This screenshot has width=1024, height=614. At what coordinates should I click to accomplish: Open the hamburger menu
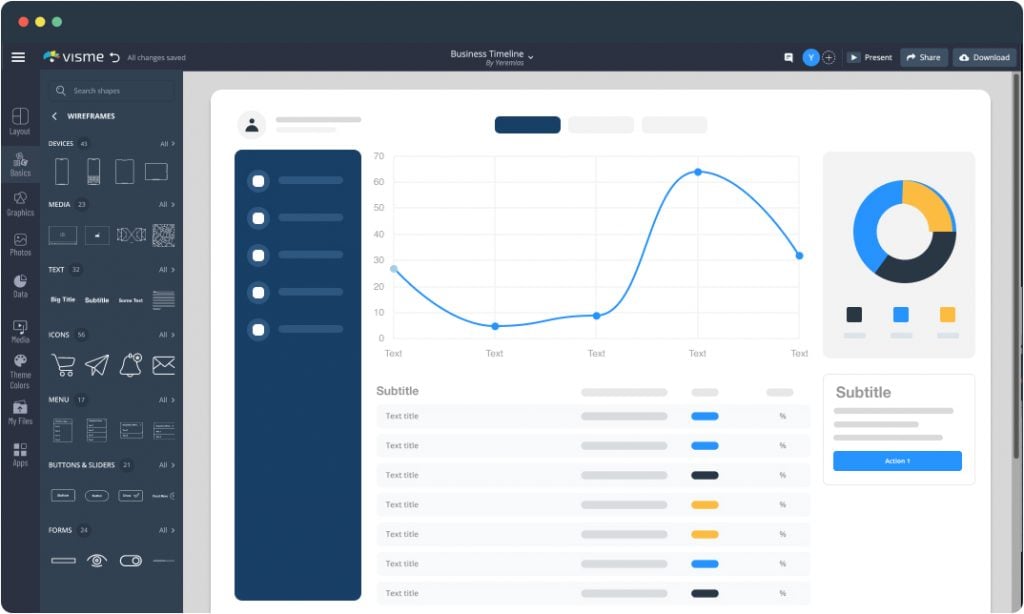tap(18, 57)
